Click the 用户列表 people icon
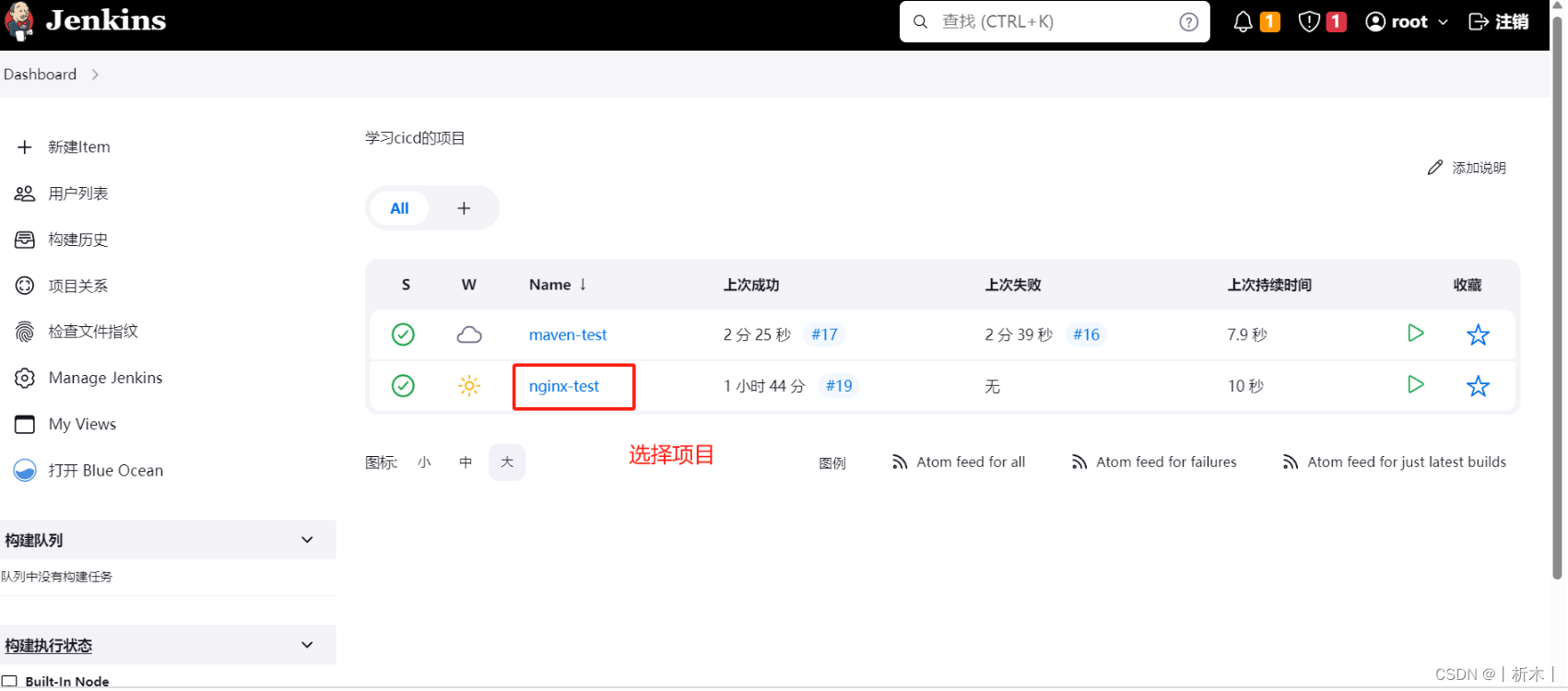The width and height of the screenshot is (1568, 691). point(25,193)
